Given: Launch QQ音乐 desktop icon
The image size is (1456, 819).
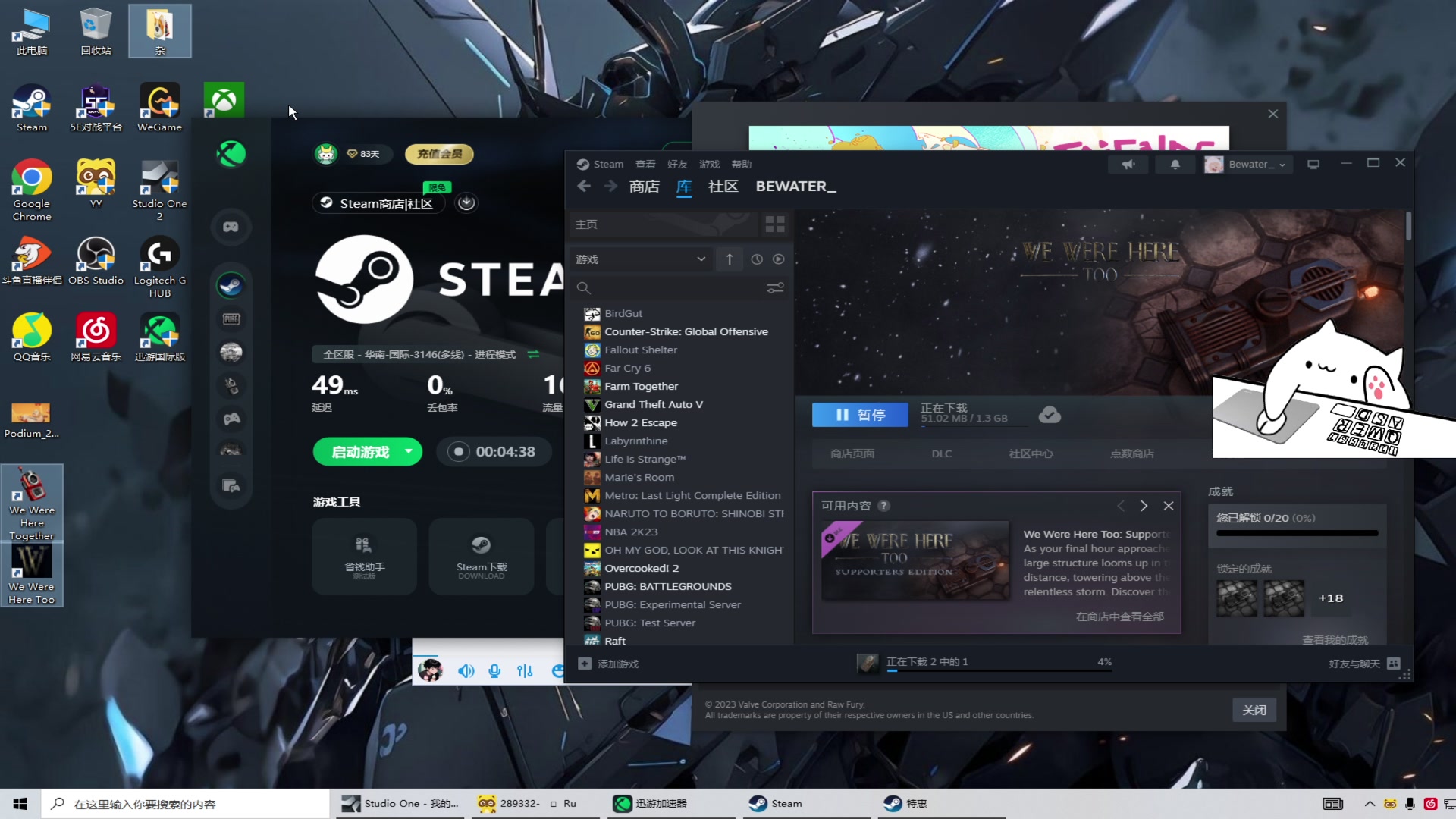Looking at the screenshot, I should pyautogui.click(x=32, y=337).
